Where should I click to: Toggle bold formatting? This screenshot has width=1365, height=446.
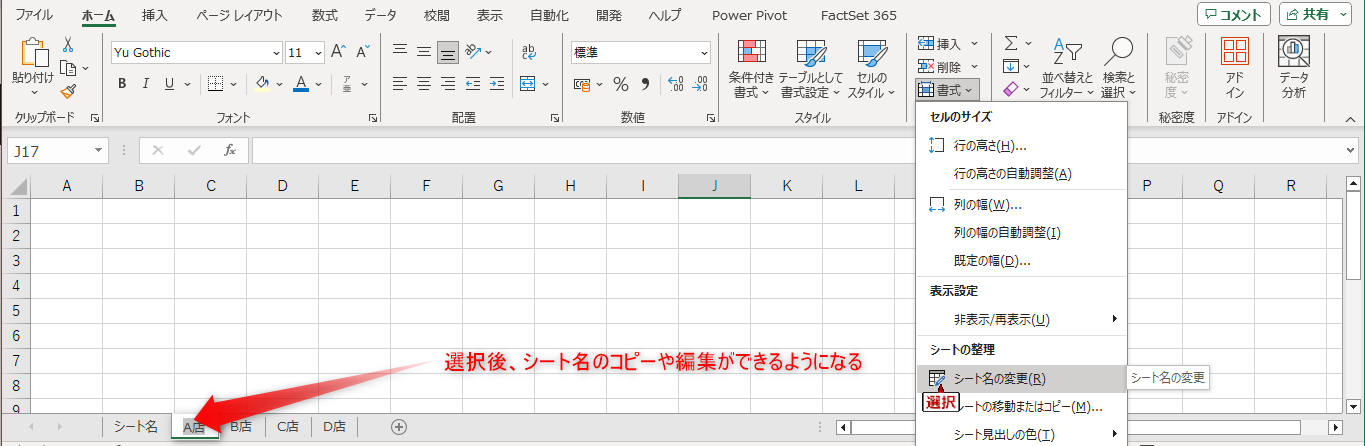tap(122, 84)
